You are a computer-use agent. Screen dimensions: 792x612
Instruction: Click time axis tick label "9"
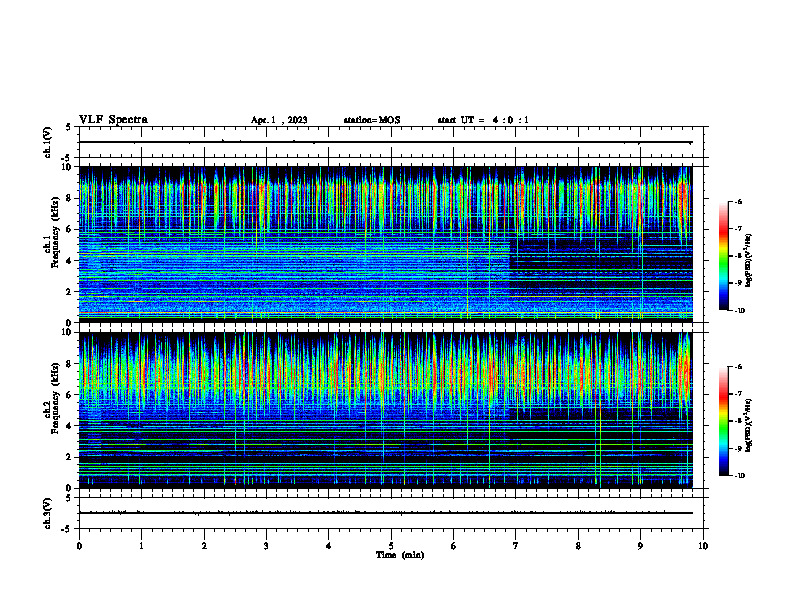(640, 546)
